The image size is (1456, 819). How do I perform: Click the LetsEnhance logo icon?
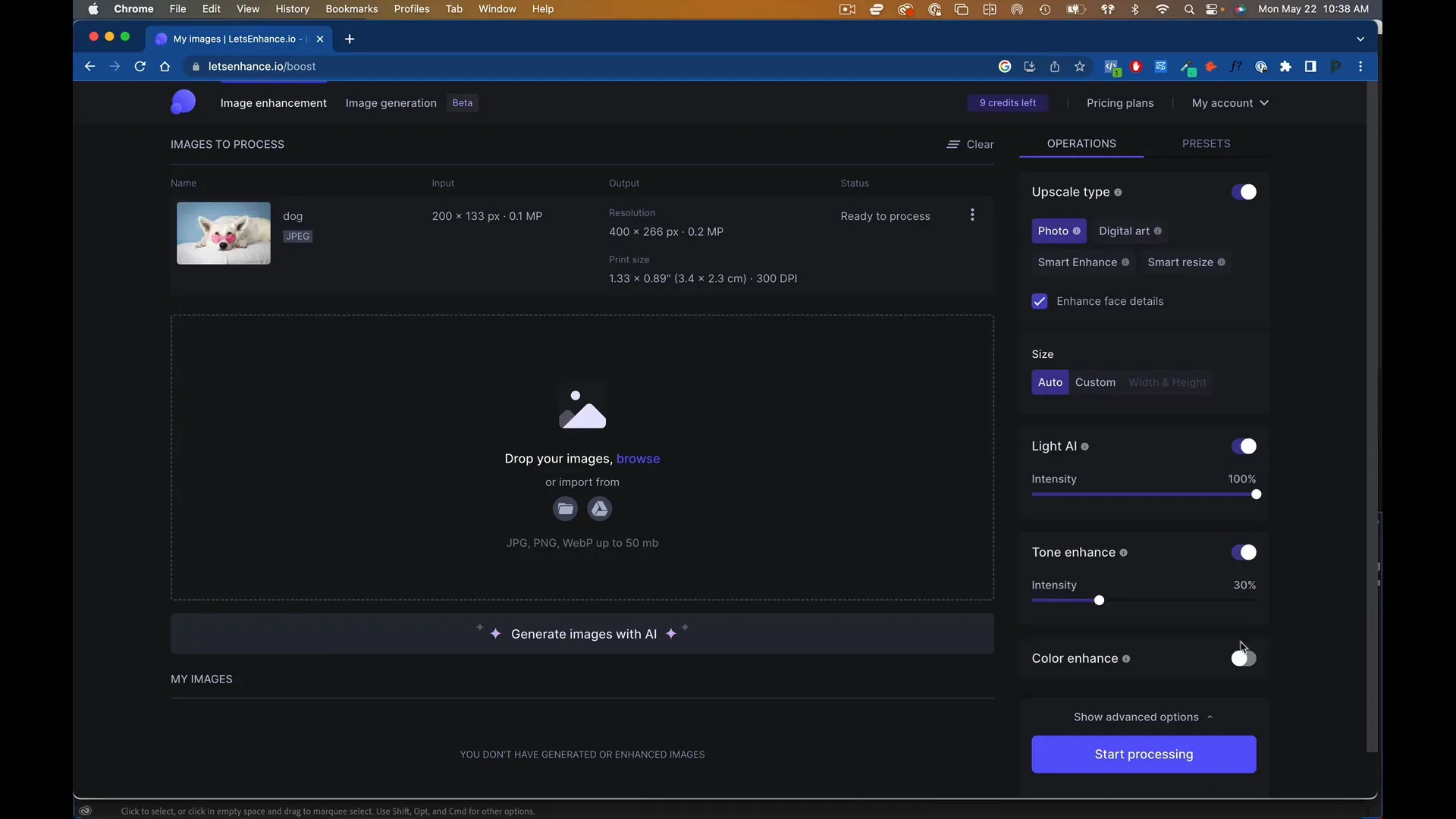tap(183, 102)
